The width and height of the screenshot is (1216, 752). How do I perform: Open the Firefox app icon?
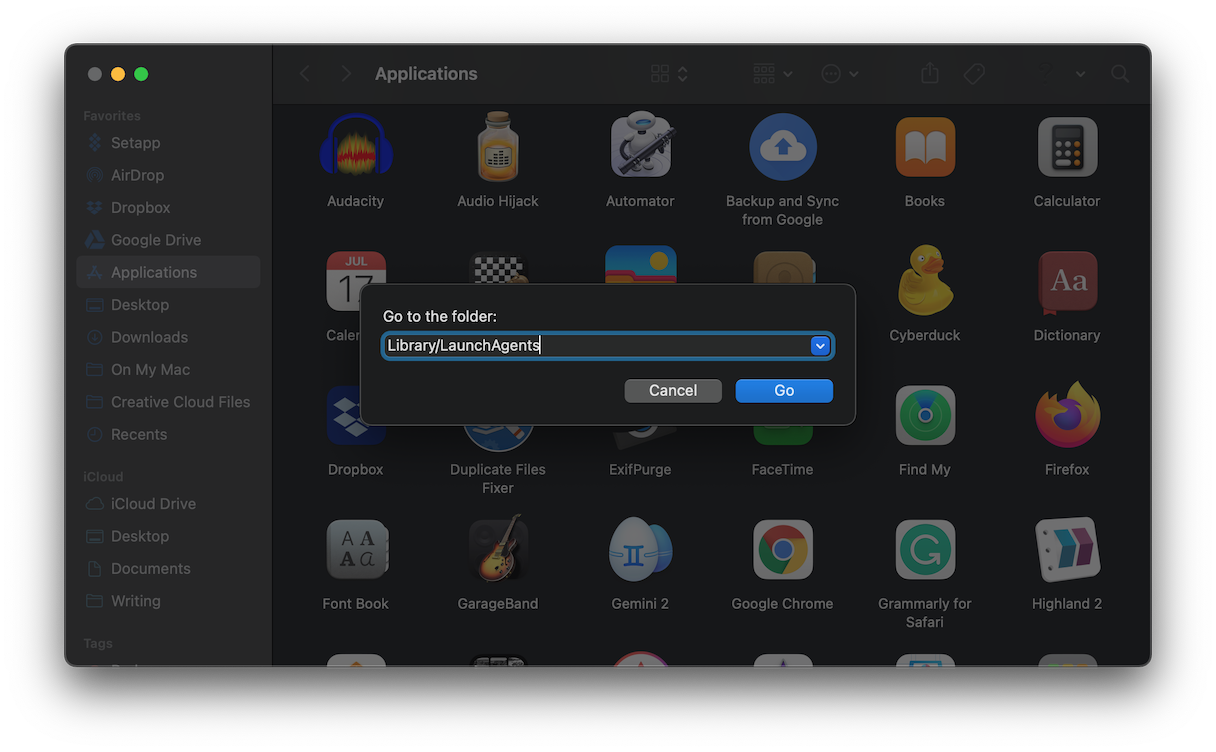[1067, 415]
